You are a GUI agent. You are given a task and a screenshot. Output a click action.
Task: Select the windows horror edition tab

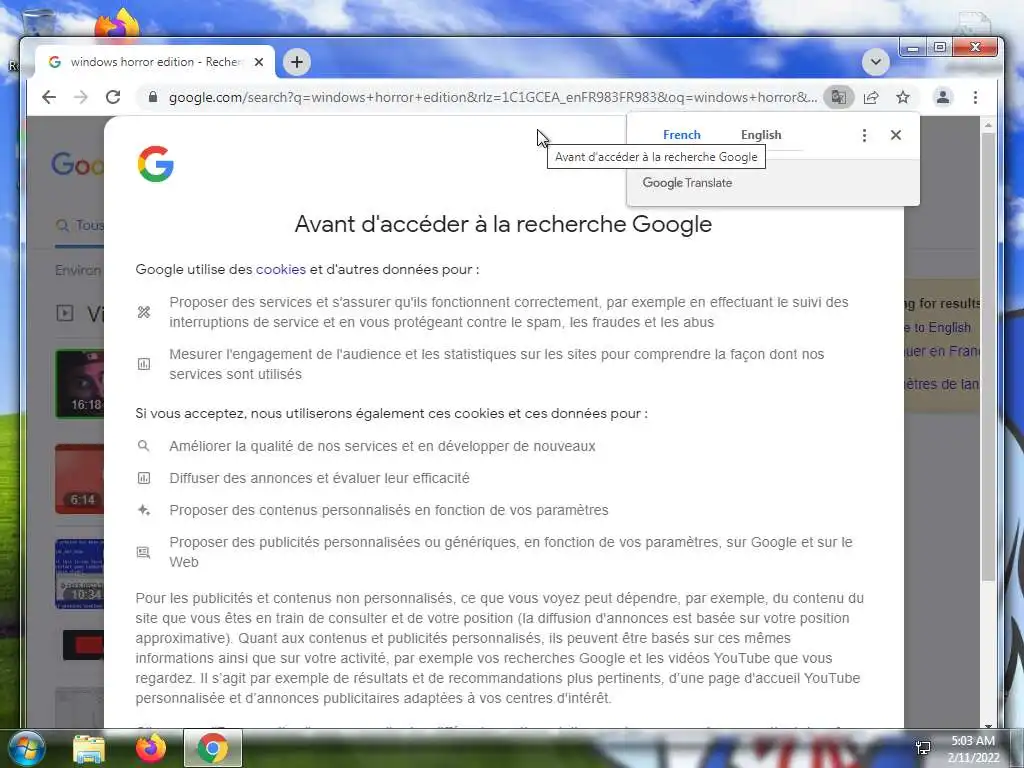pos(155,62)
